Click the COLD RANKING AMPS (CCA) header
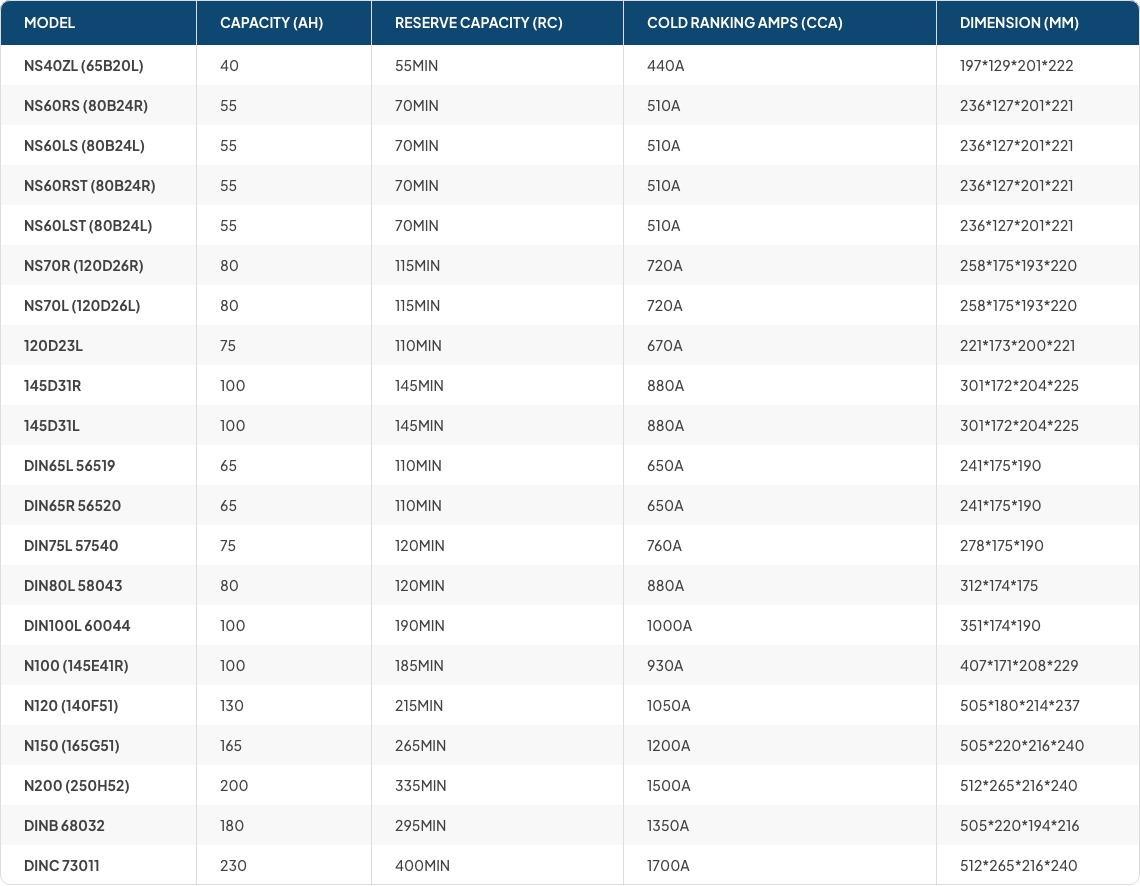 (x=744, y=23)
